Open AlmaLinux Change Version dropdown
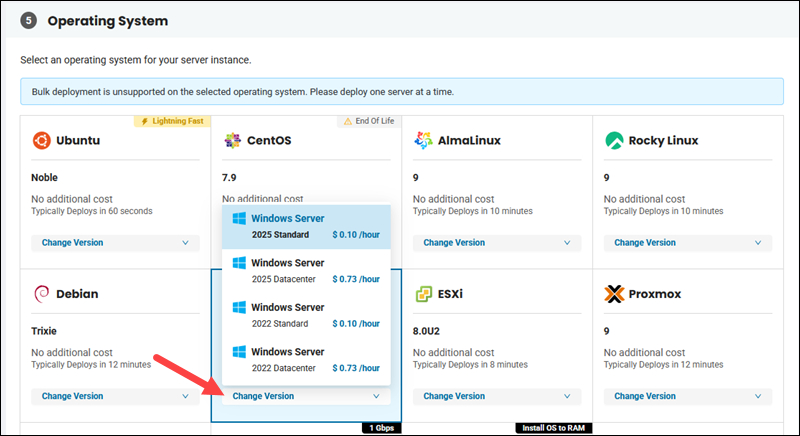 pos(496,243)
